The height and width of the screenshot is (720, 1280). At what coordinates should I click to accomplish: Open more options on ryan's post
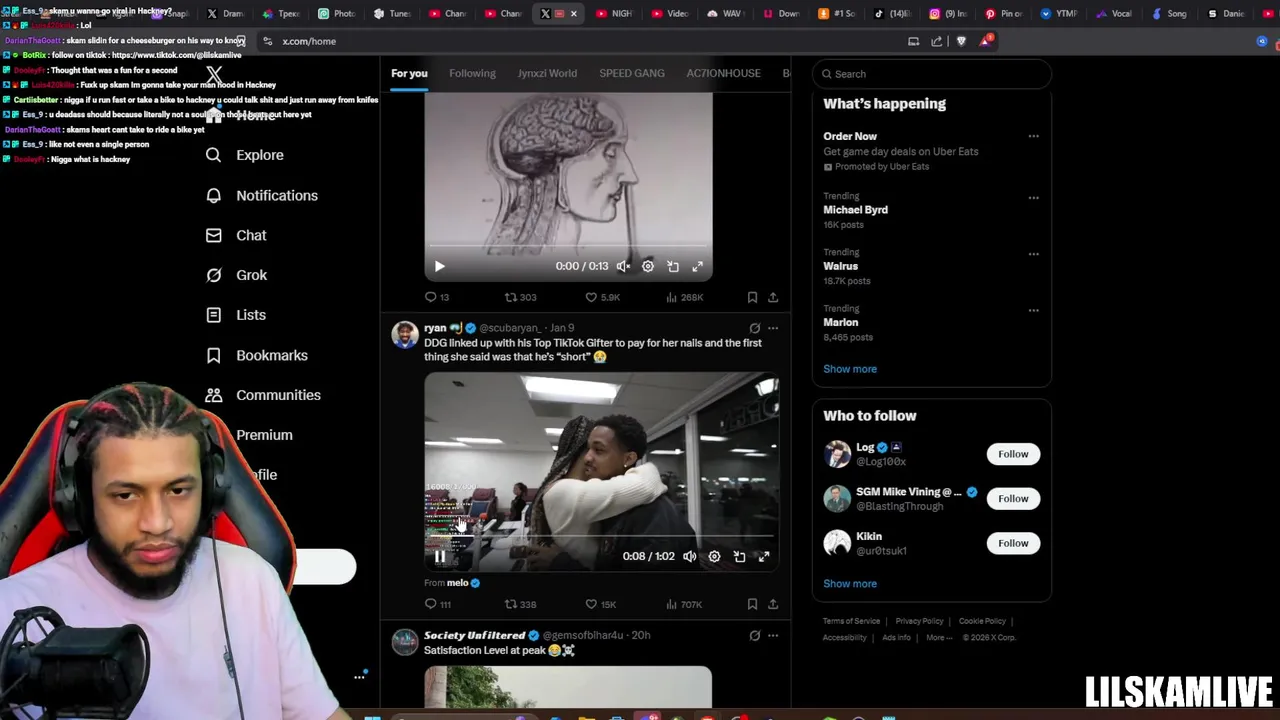coord(773,328)
